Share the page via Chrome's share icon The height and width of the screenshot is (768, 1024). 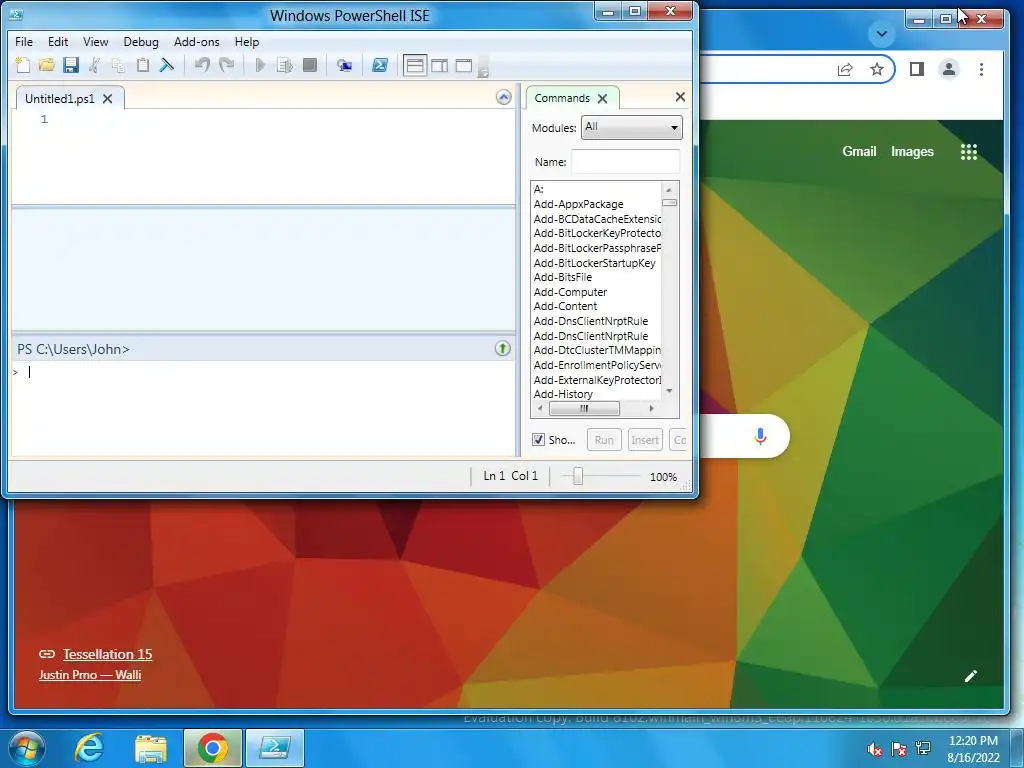pos(845,69)
